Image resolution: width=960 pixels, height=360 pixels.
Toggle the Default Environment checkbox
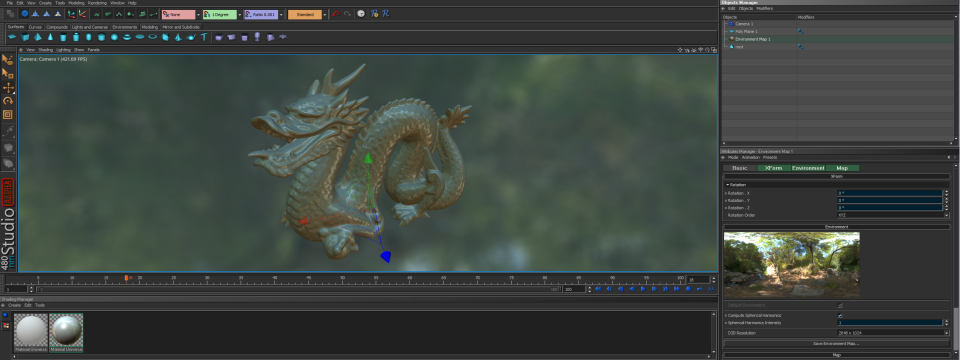click(x=840, y=305)
